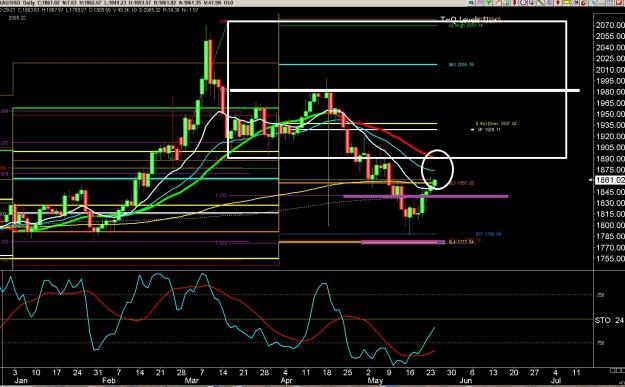This screenshot has height=387, width=625.
Task: Click the STO 24 stochastic indicator label
Action: pyautogui.click(x=609, y=320)
